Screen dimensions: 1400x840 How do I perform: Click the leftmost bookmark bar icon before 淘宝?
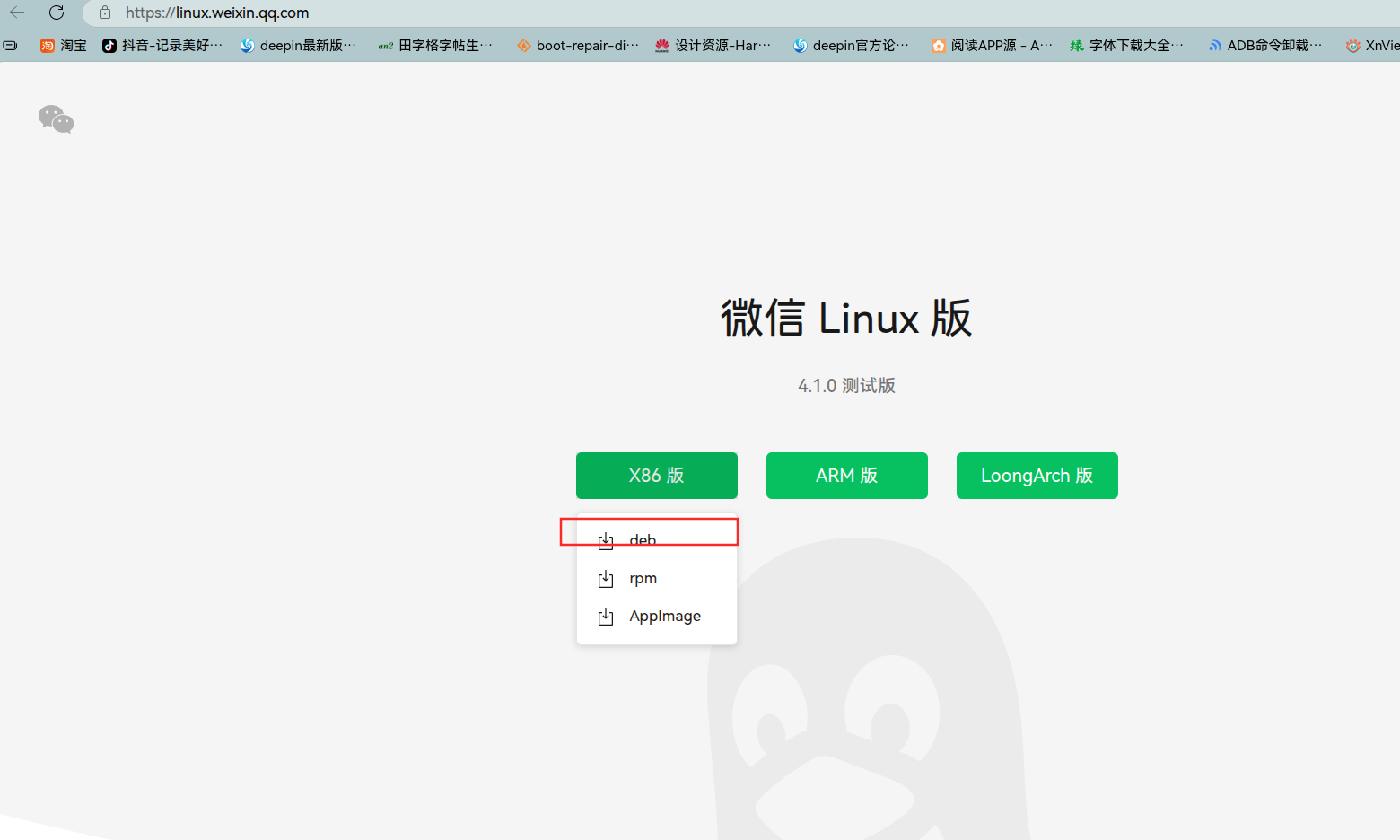(x=10, y=45)
